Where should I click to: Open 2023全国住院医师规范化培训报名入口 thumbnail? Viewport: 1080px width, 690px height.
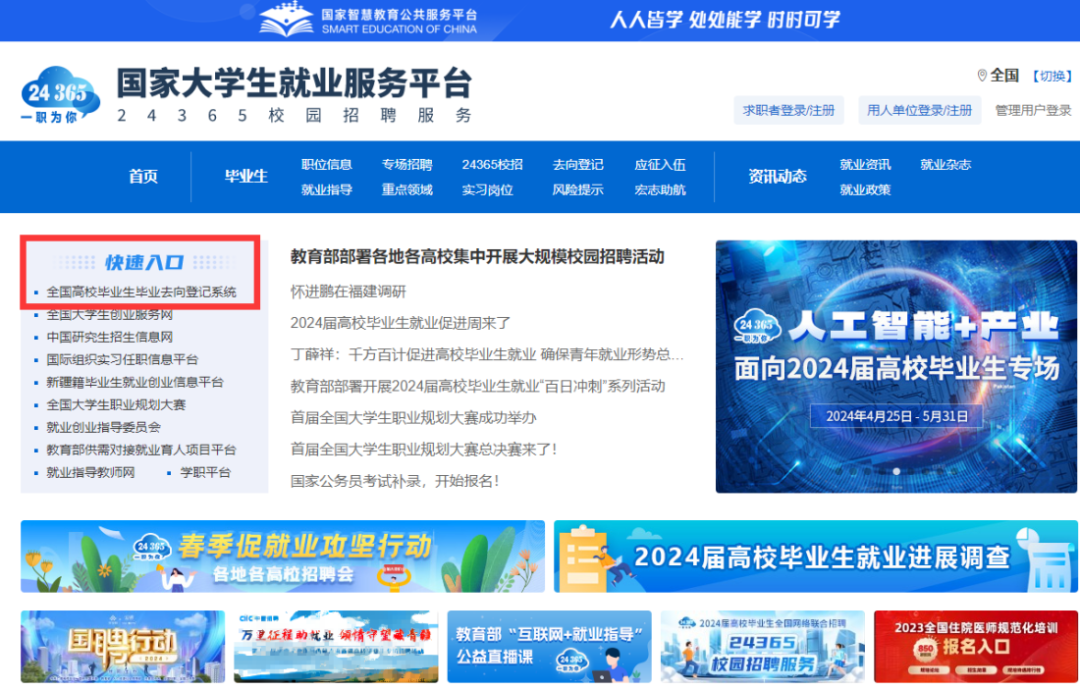click(976, 647)
